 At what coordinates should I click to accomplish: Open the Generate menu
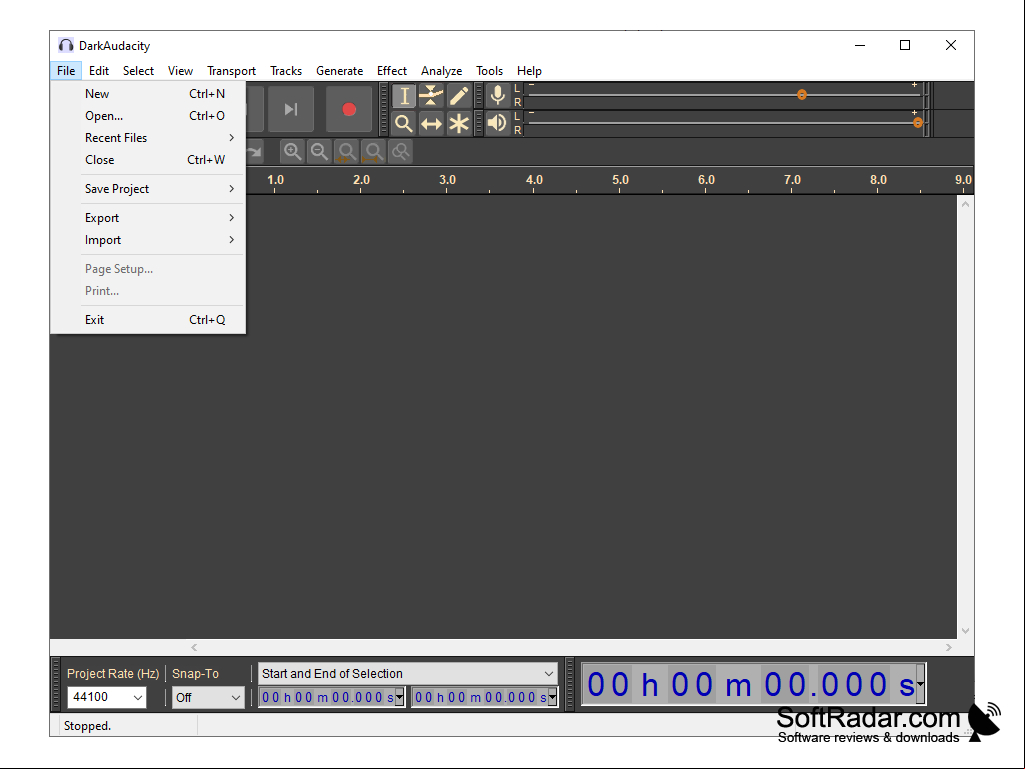(339, 71)
